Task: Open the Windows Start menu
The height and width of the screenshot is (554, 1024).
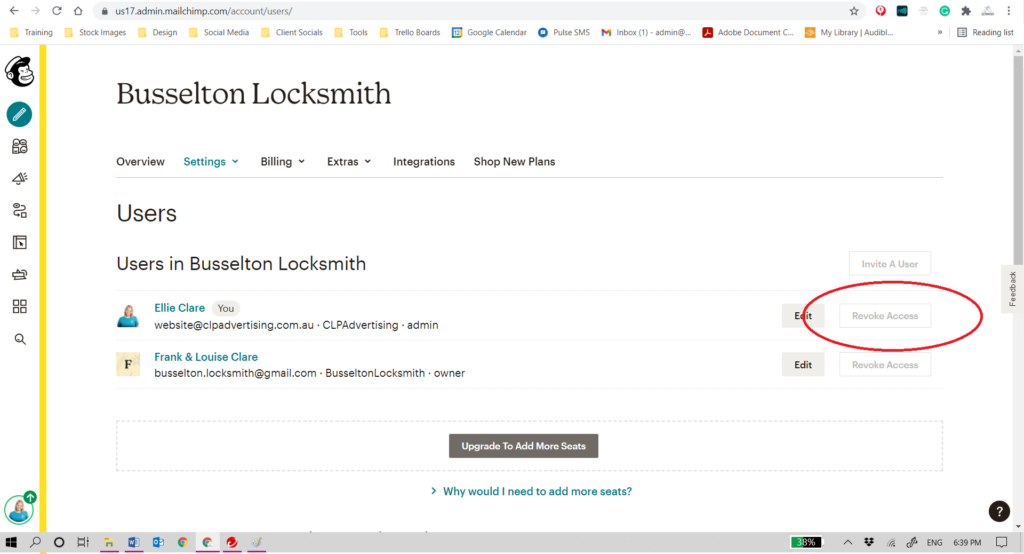Action: pos(11,542)
